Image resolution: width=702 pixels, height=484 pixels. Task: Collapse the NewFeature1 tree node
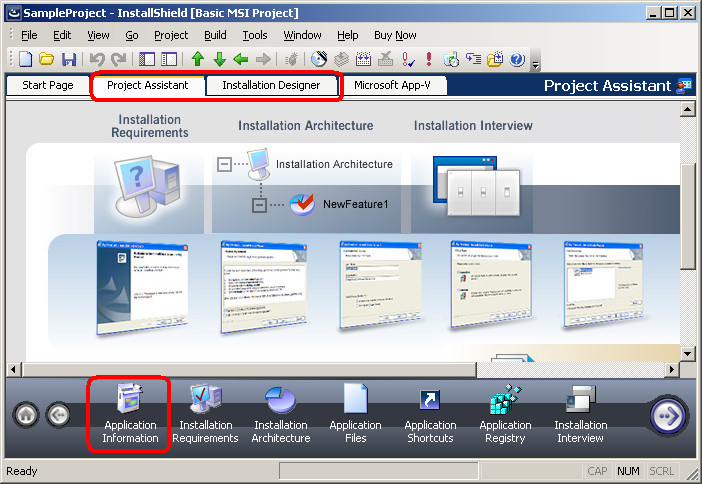pos(259,206)
